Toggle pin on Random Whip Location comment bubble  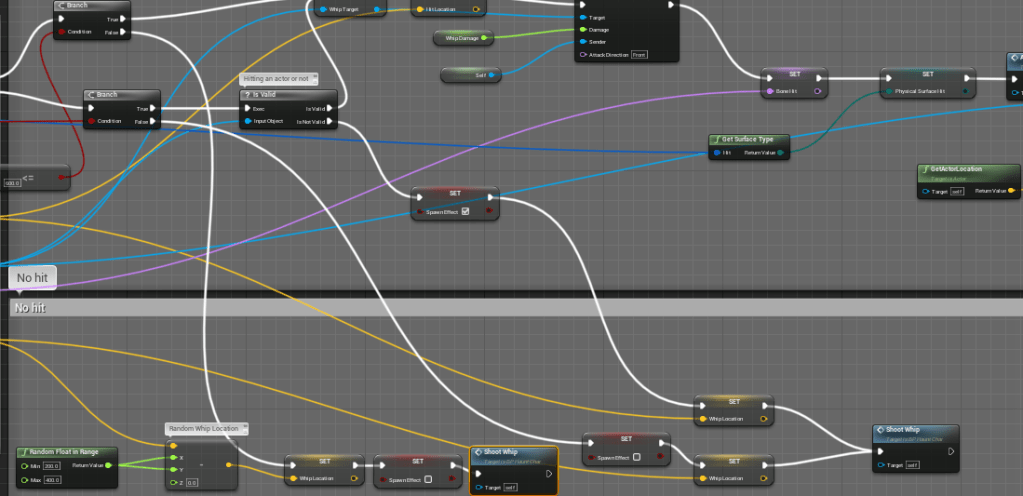(243, 428)
